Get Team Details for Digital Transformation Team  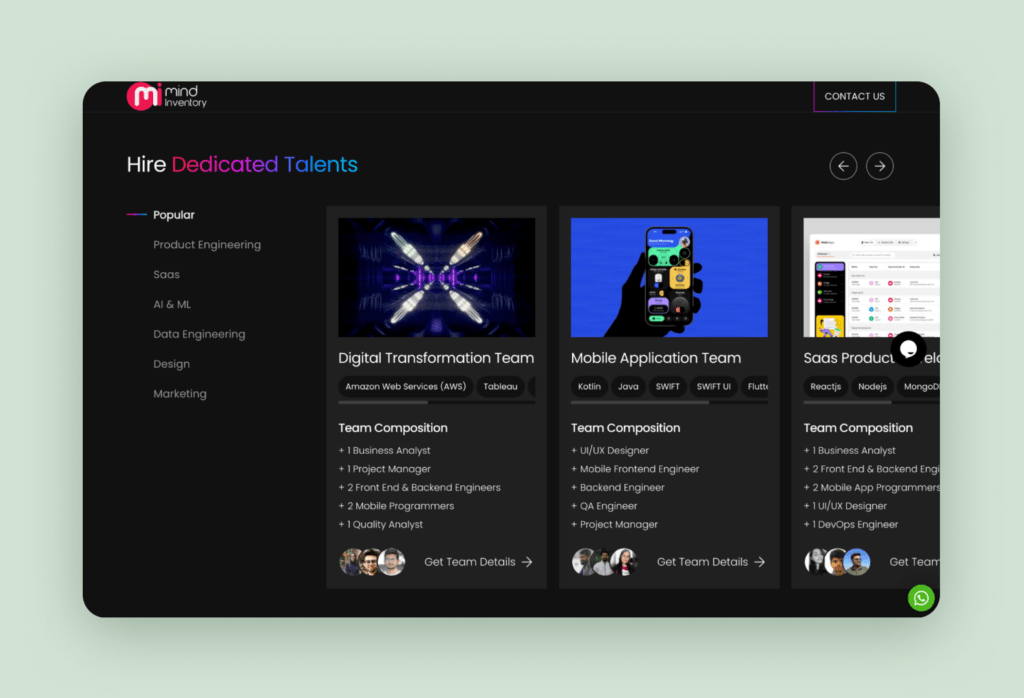click(x=478, y=562)
